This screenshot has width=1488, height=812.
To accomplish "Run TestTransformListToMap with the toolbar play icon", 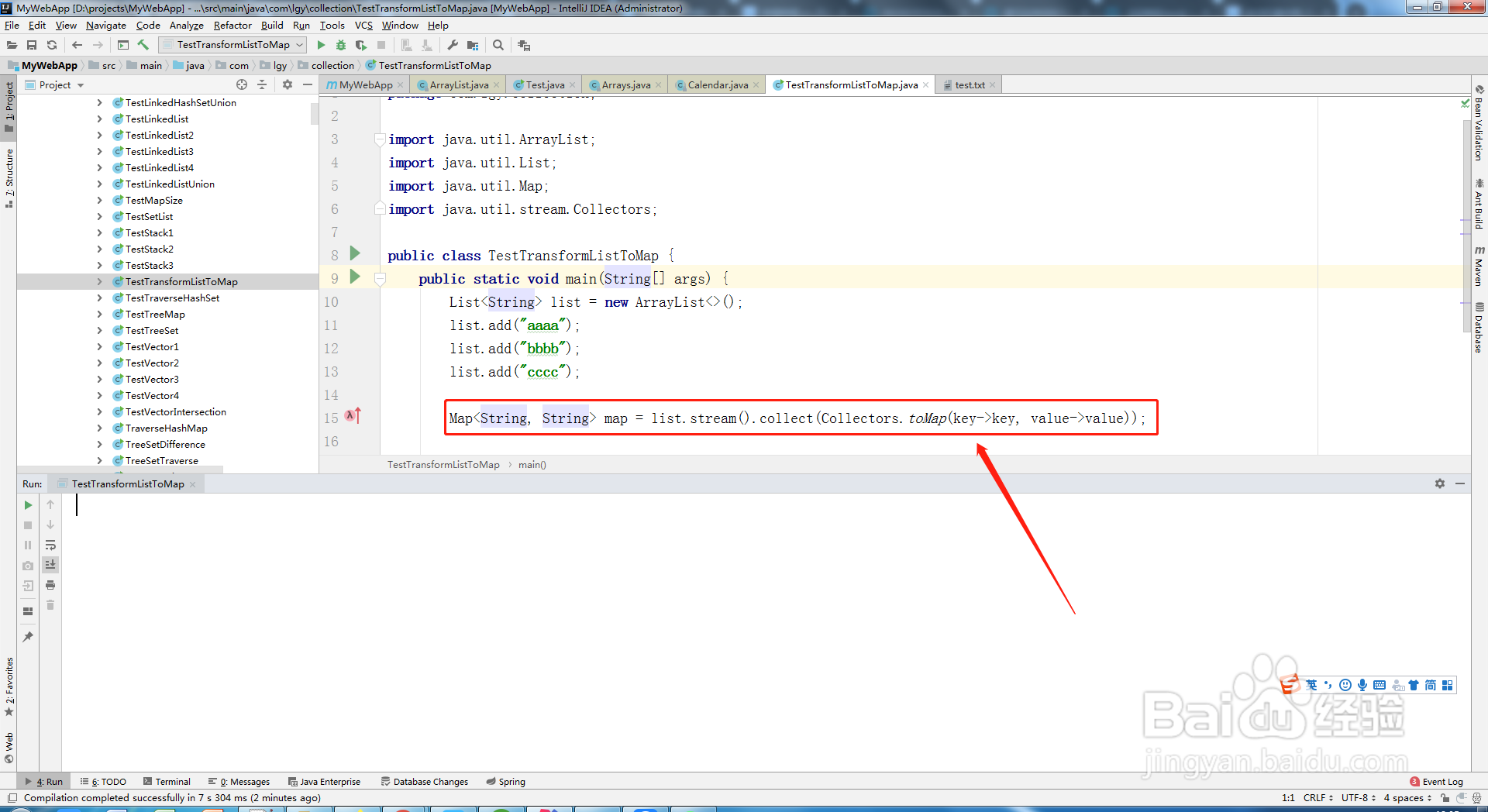I will click(321, 45).
